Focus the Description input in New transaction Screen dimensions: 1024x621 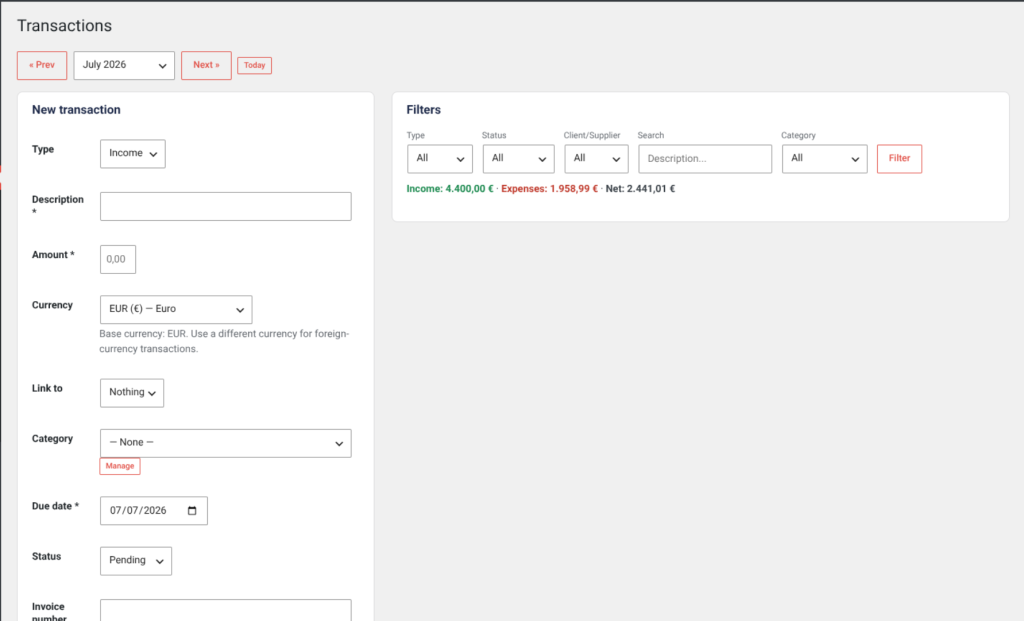[x=225, y=206]
